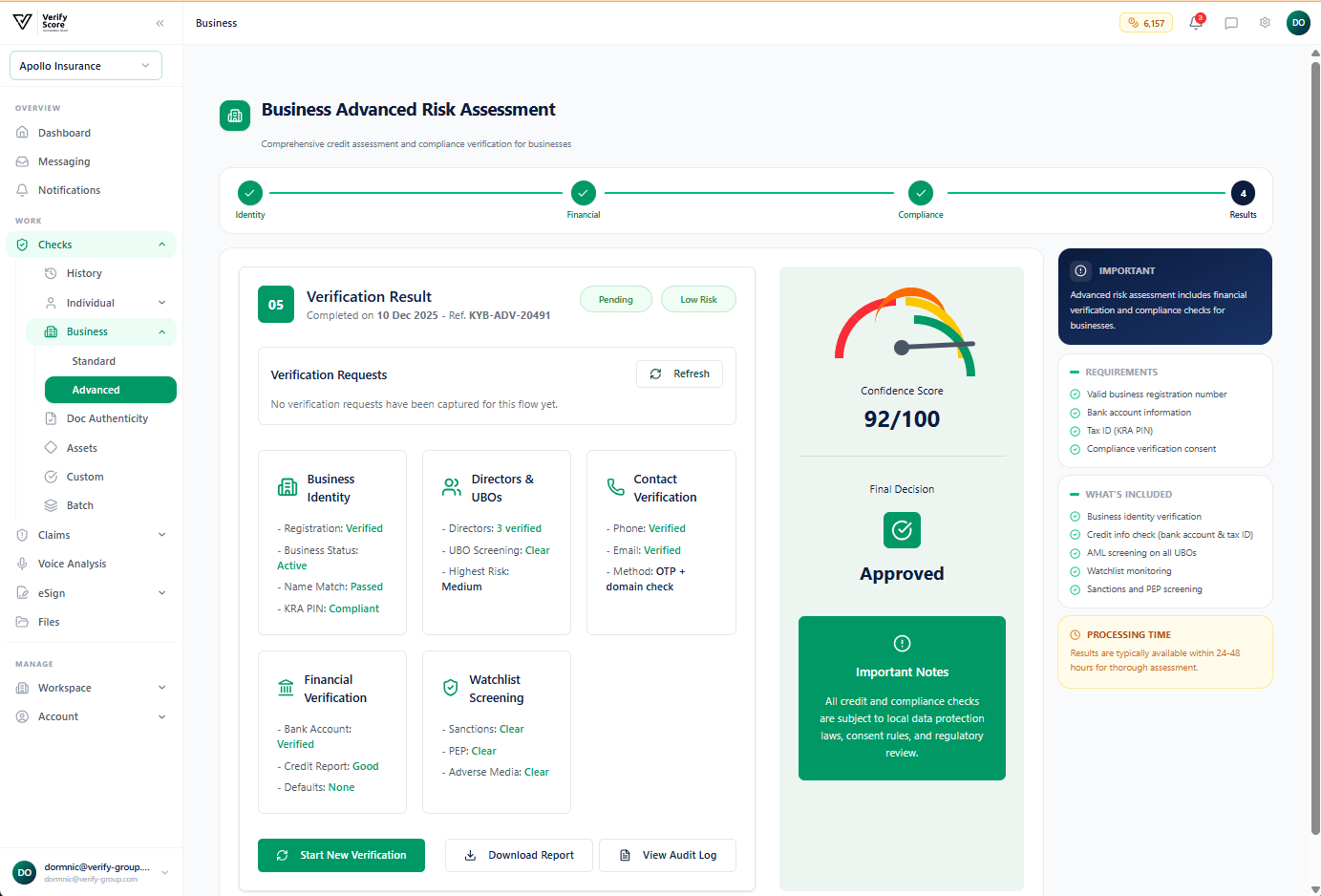Go to the Identity step circle
Image resolution: width=1321 pixels, height=896 pixels.
(249, 193)
